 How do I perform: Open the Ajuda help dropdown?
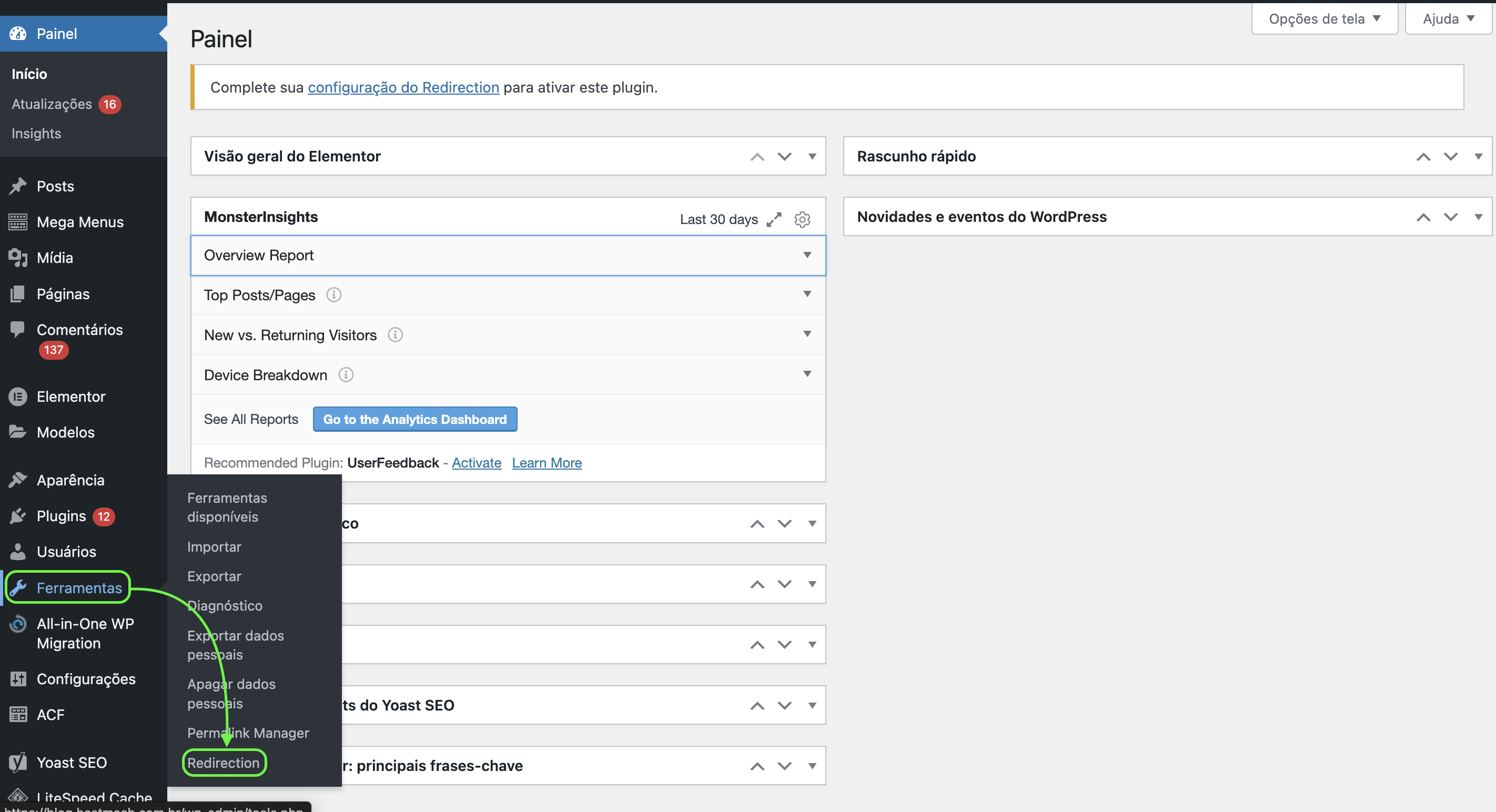pyautogui.click(x=1448, y=18)
